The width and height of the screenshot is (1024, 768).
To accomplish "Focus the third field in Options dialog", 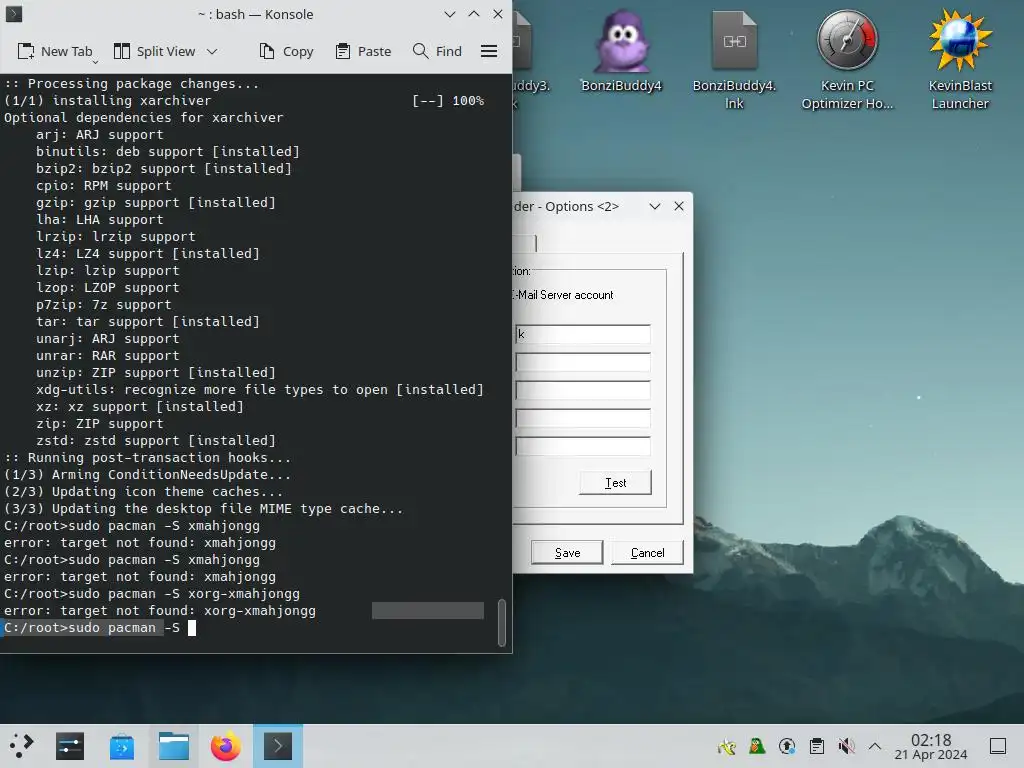I will click(582, 390).
